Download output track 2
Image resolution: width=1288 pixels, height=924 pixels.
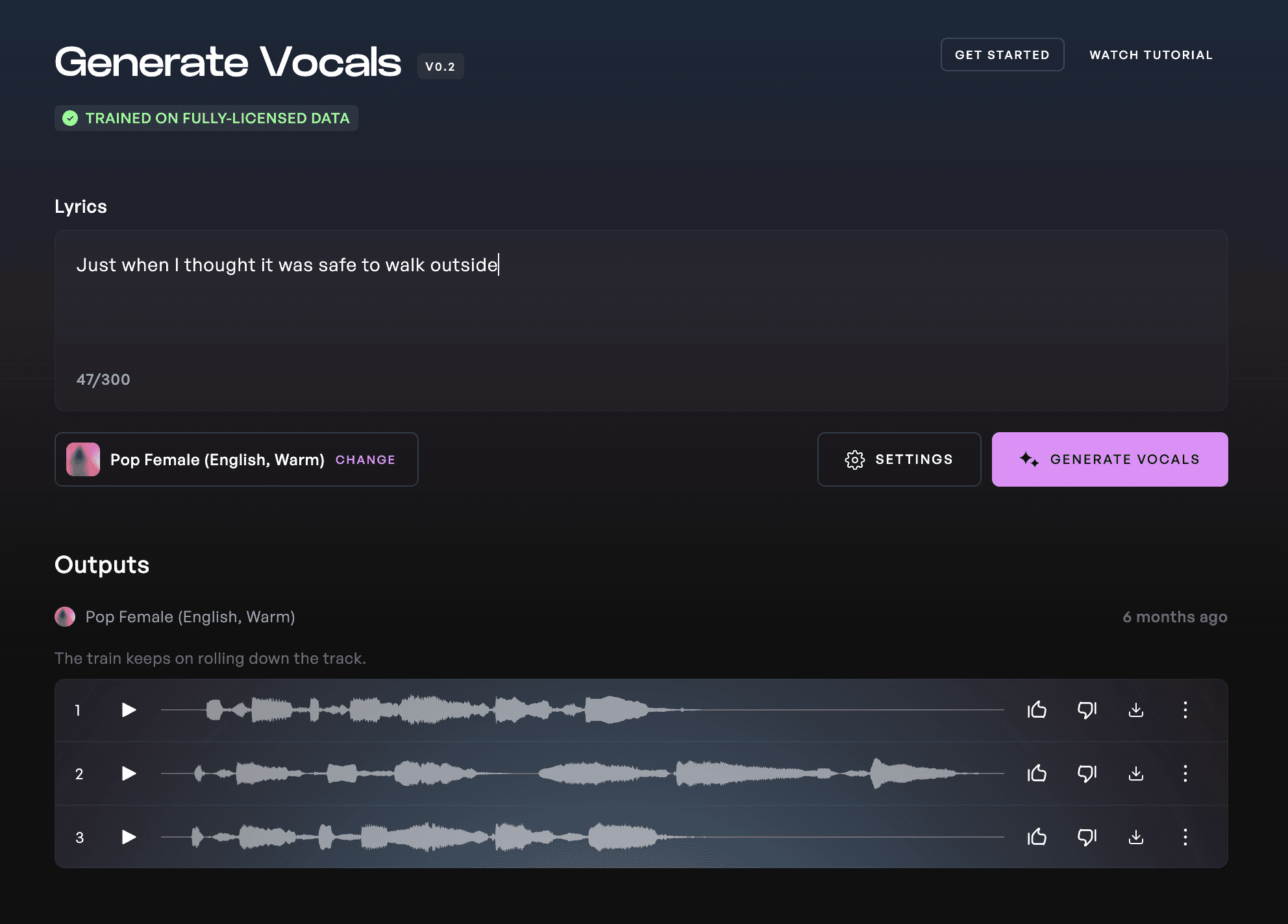pyautogui.click(x=1136, y=773)
